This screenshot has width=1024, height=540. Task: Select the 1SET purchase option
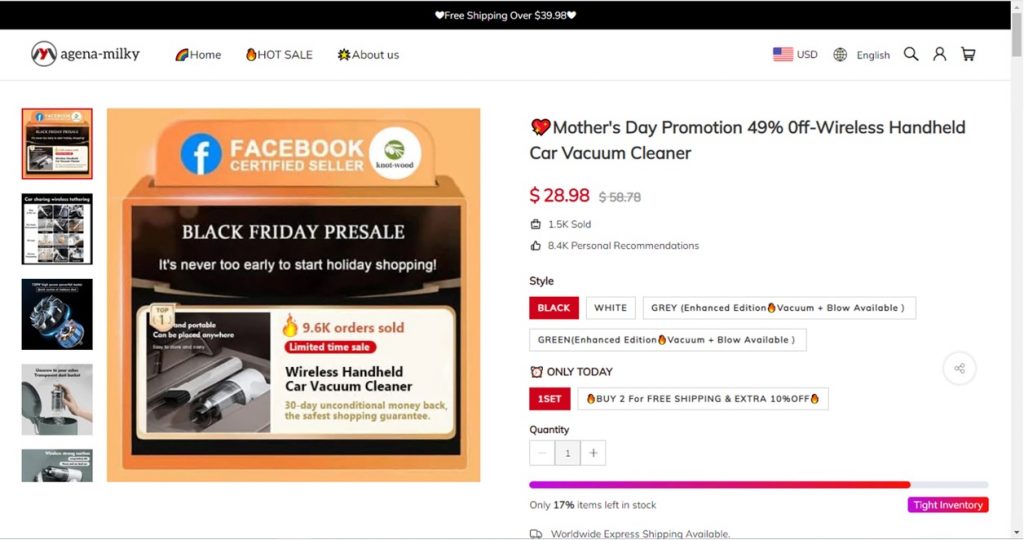click(549, 399)
